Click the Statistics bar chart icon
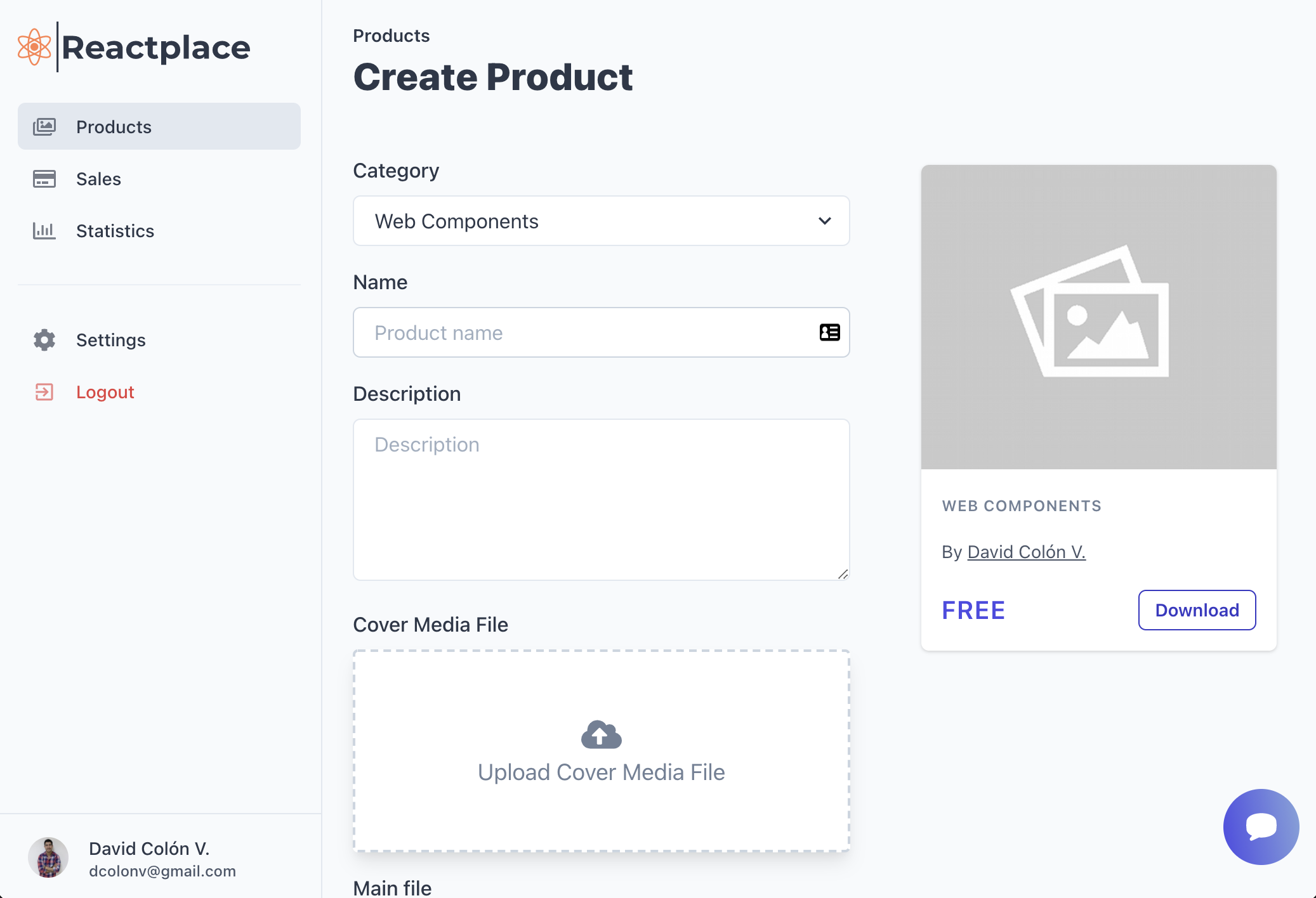Image resolution: width=1316 pixels, height=898 pixels. tap(44, 231)
